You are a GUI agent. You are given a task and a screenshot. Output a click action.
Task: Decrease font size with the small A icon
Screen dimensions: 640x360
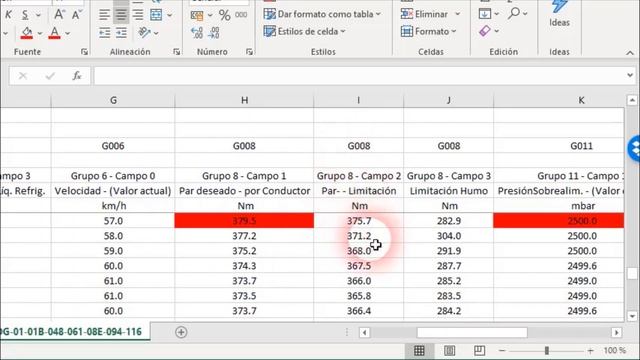(x=76, y=15)
